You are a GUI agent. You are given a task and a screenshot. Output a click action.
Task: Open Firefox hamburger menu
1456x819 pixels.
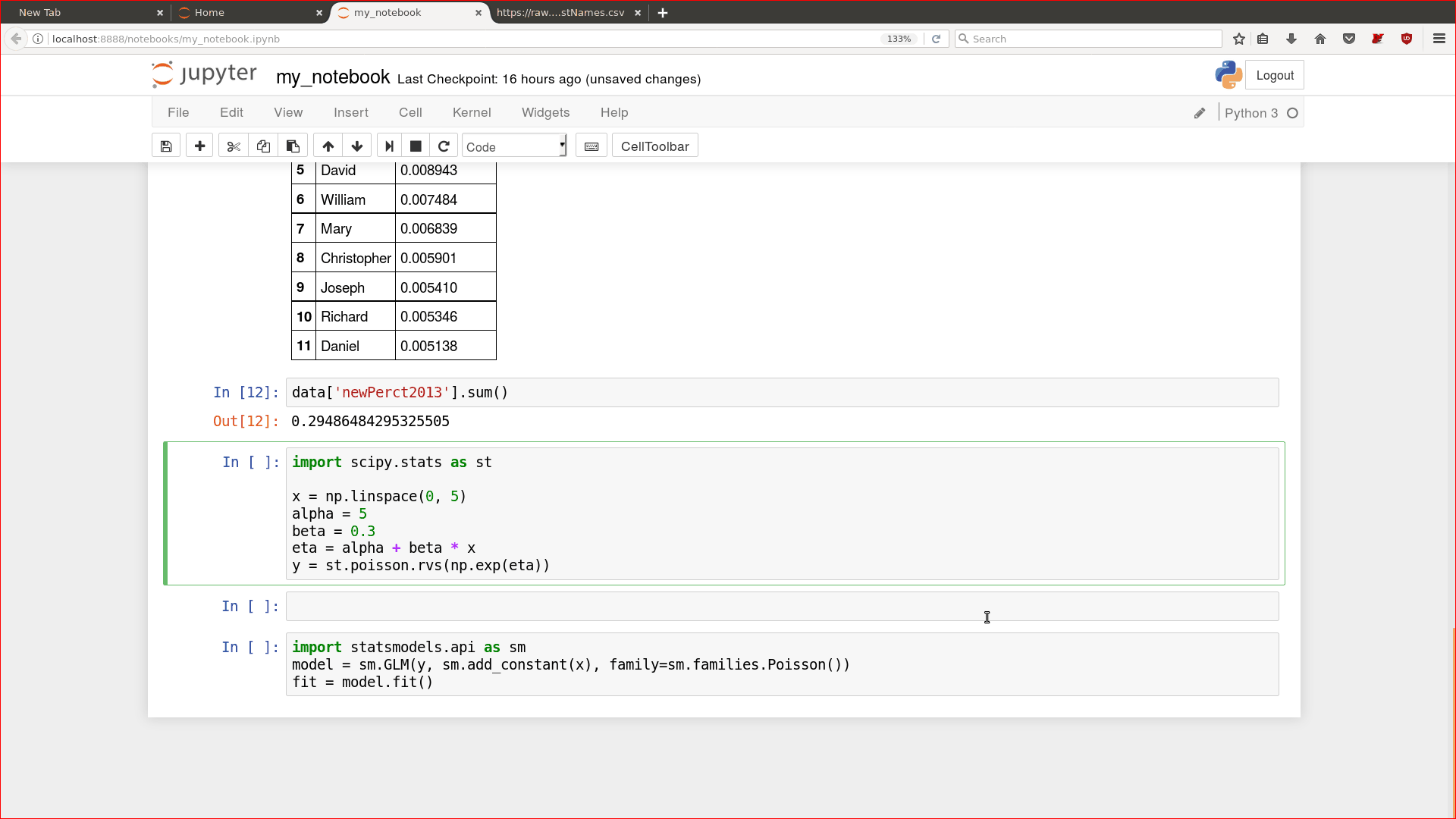coord(1439,39)
